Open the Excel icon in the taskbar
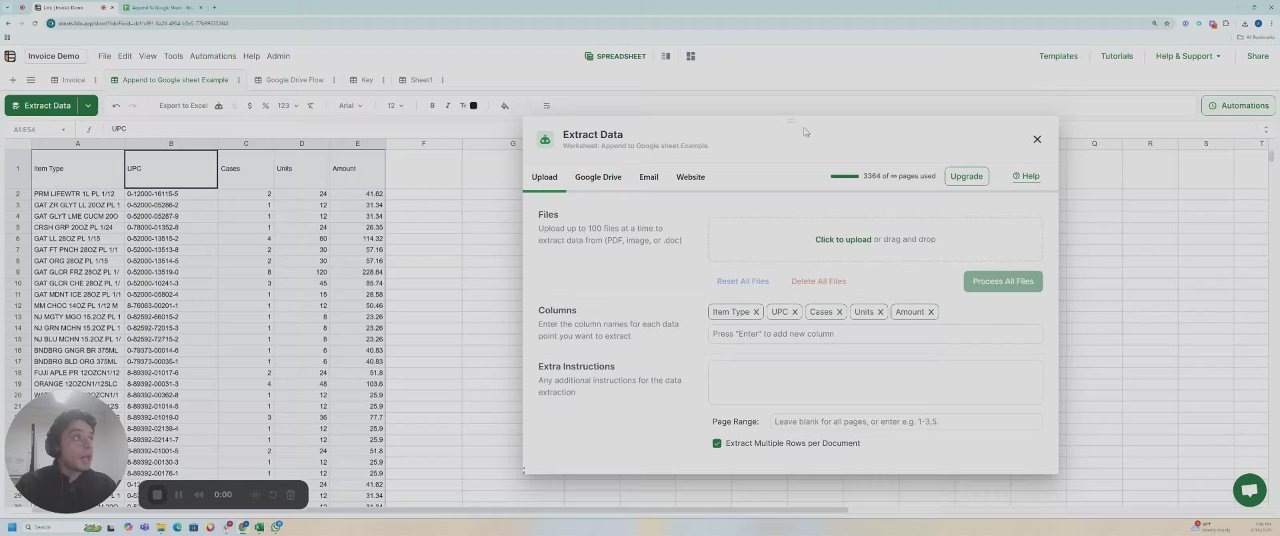The height and width of the screenshot is (536, 1280). click(260, 527)
